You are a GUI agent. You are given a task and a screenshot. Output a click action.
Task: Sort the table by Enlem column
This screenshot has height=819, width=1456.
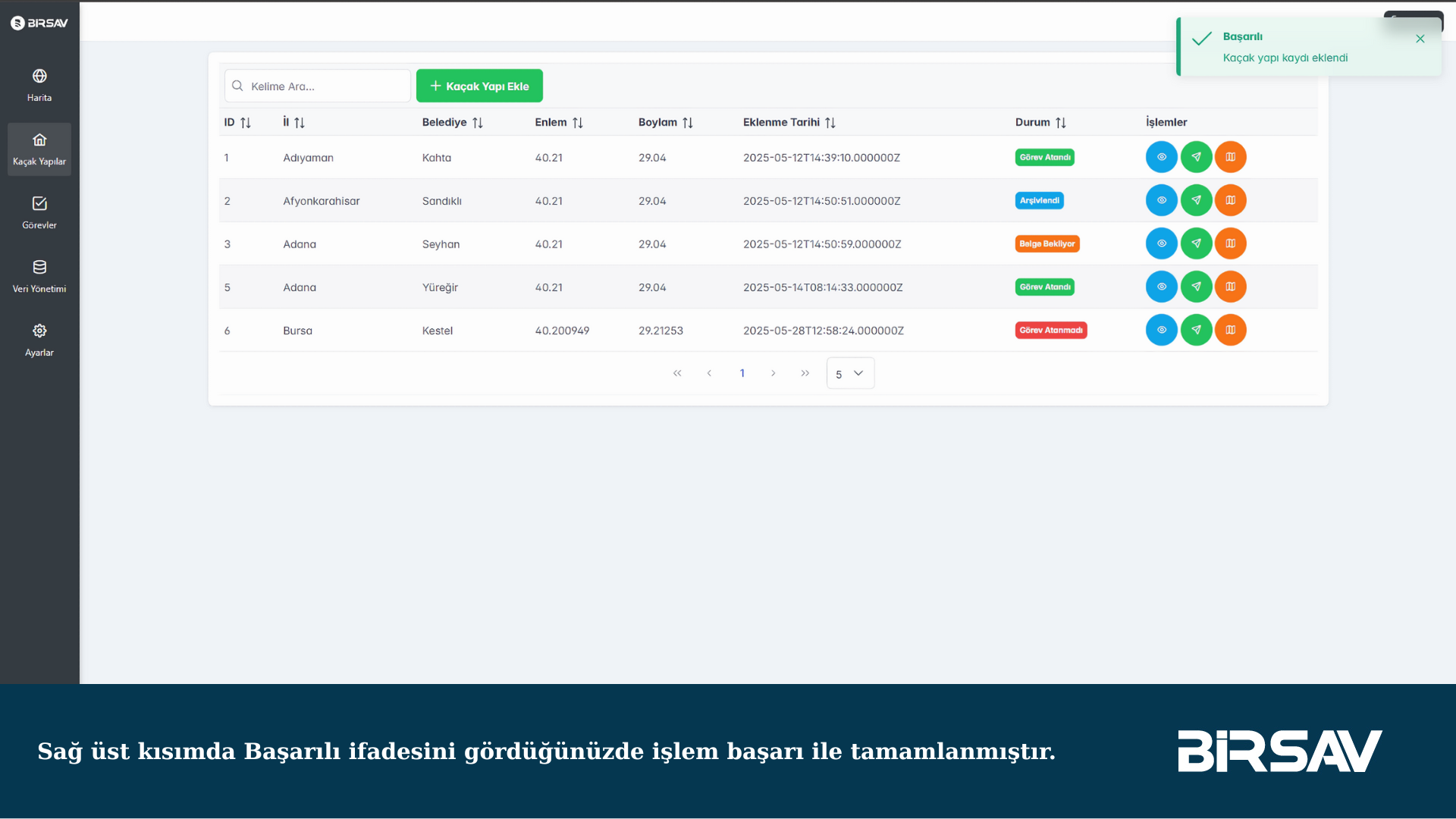(559, 122)
